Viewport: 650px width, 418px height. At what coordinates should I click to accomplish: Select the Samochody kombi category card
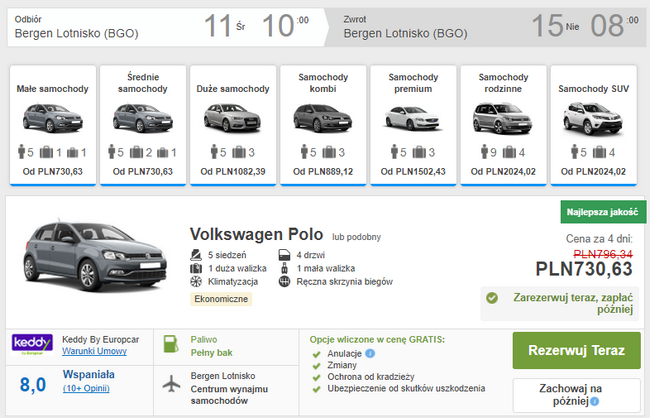tap(323, 125)
